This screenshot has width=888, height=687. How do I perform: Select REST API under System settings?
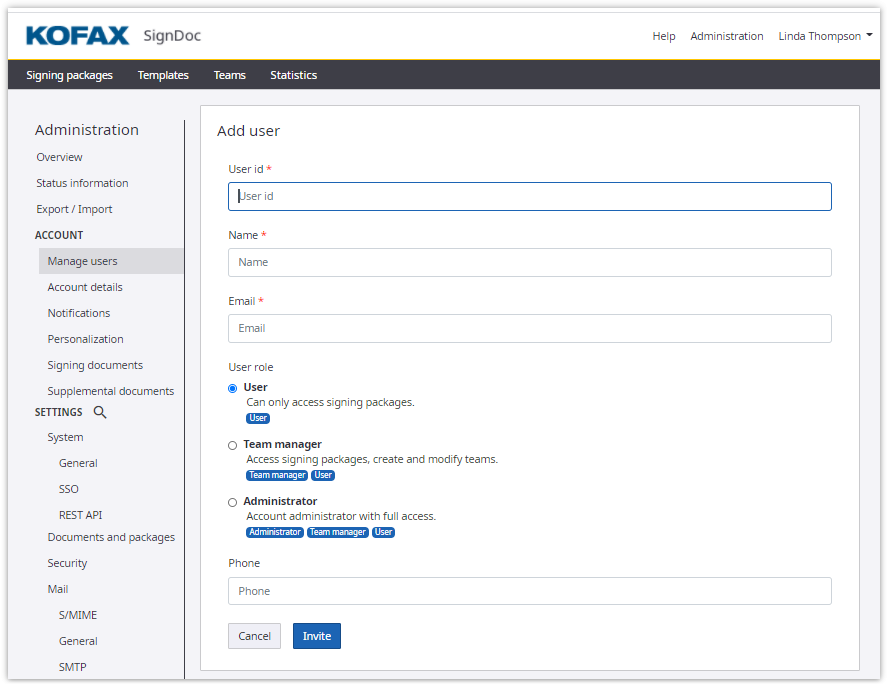[80, 515]
